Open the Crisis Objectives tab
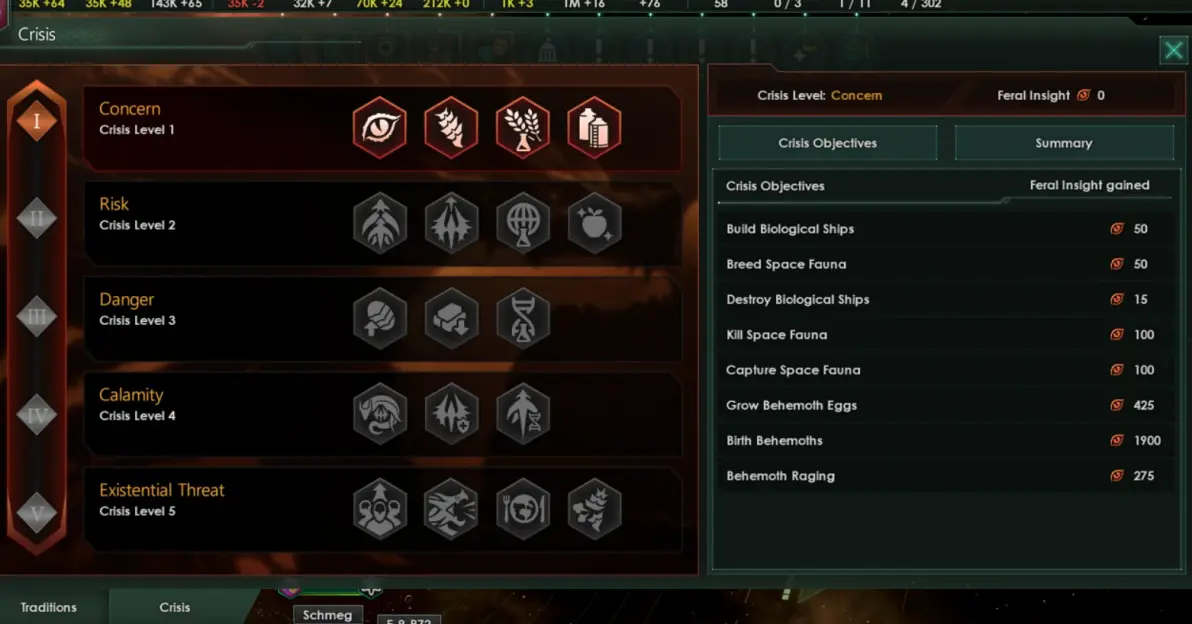Image resolution: width=1192 pixels, height=624 pixels. coord(827,143)
